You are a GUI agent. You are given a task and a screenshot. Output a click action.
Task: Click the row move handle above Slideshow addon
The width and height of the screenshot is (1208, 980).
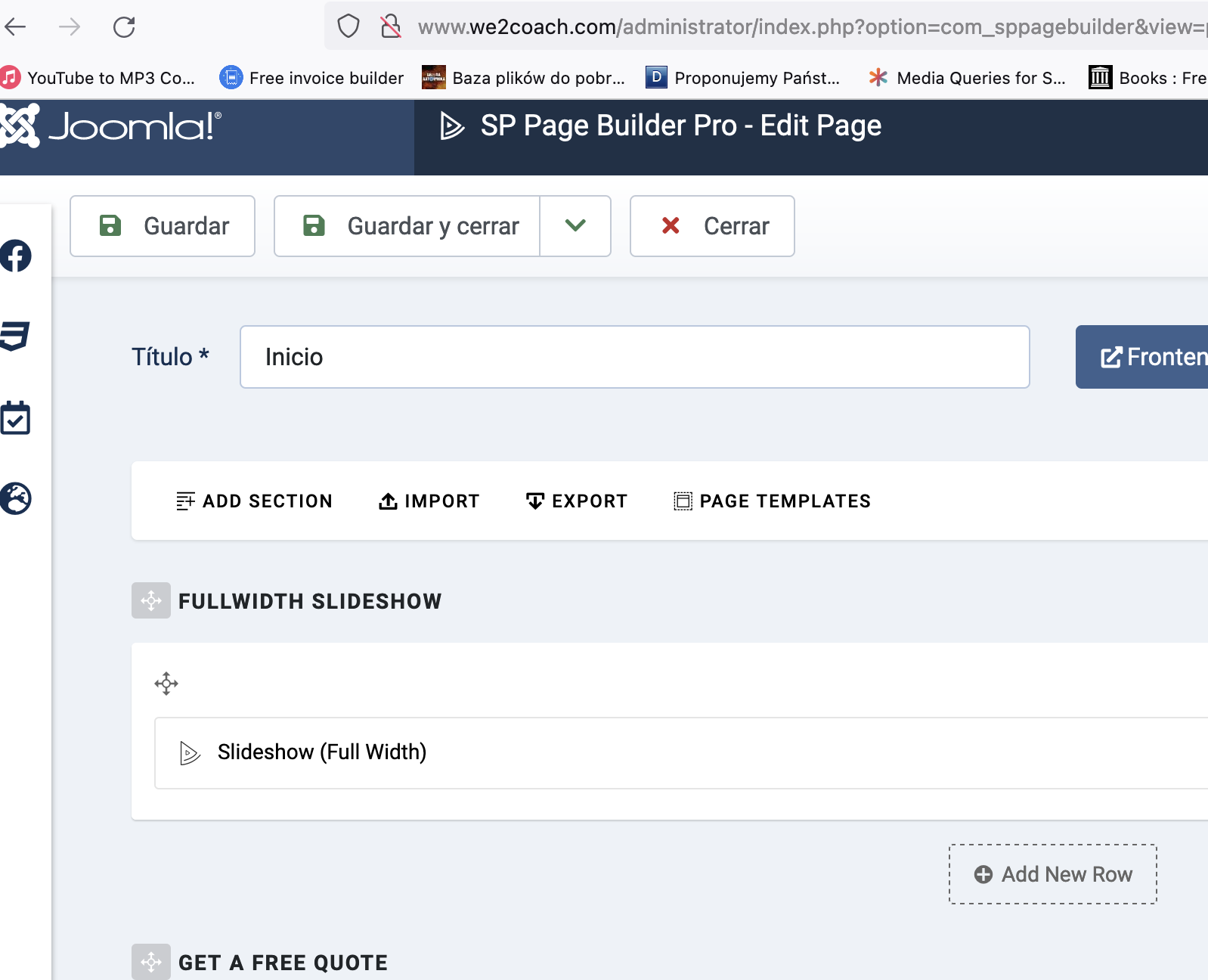pos(166,684)
